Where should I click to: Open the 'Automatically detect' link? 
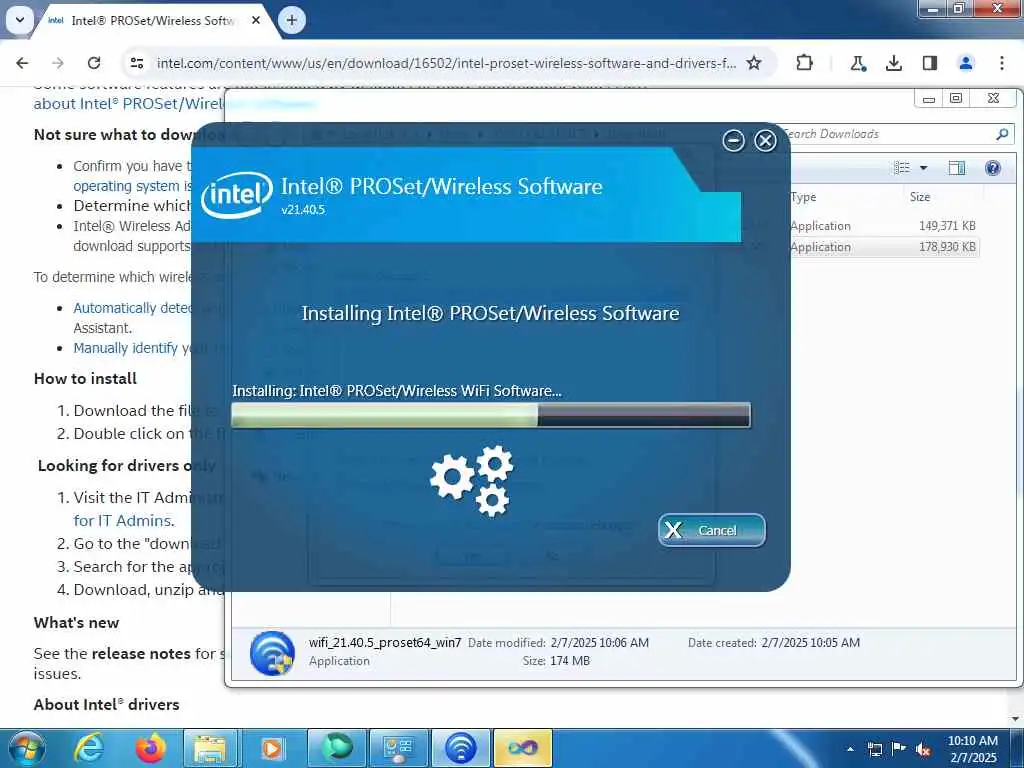(133, 308)
